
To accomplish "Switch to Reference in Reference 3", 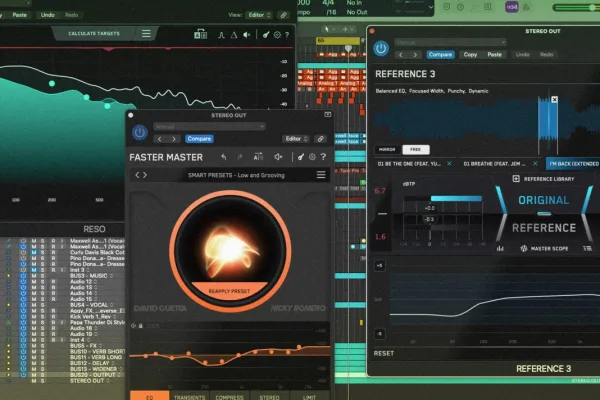I will click(x=544, y=228).
